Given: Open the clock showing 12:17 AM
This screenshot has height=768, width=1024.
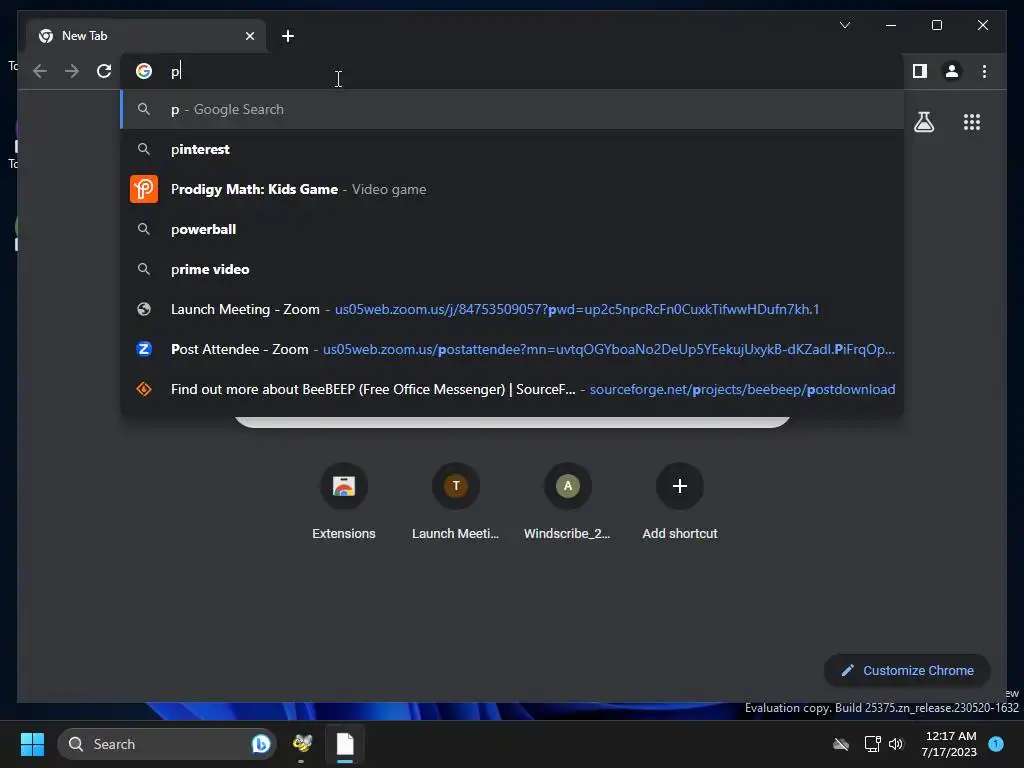Looking at the screenshot, I should coord(950,744).
